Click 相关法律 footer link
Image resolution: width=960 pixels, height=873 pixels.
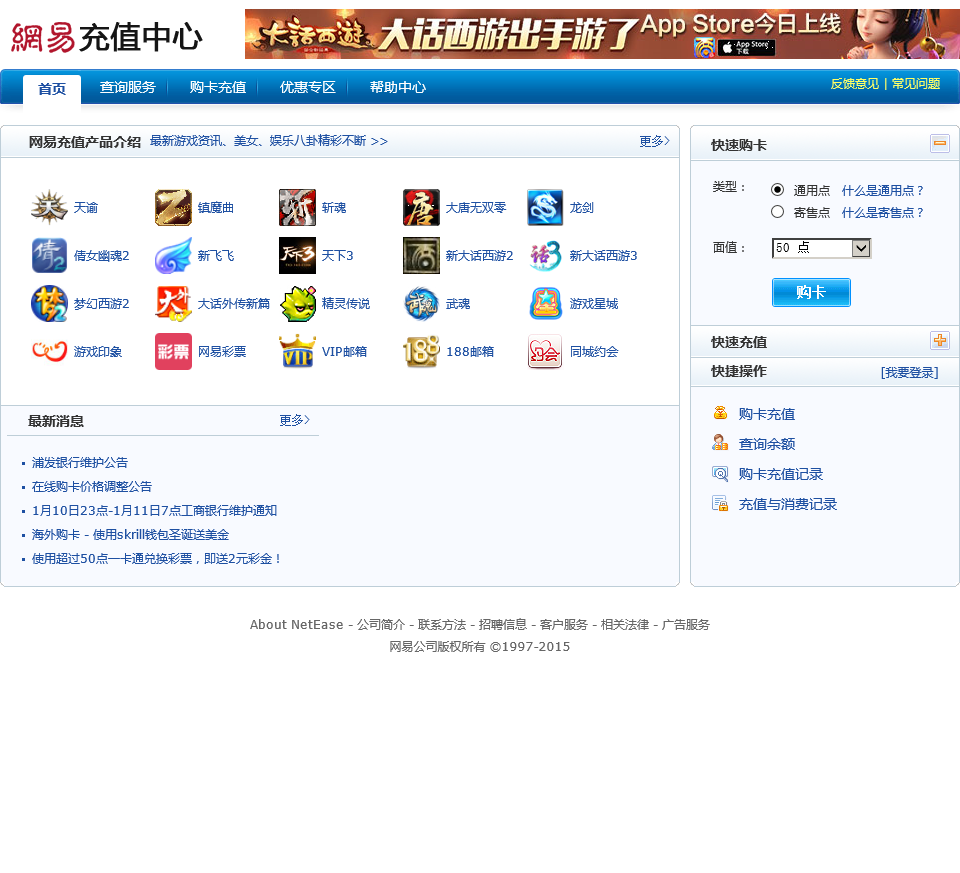point(624,624)
